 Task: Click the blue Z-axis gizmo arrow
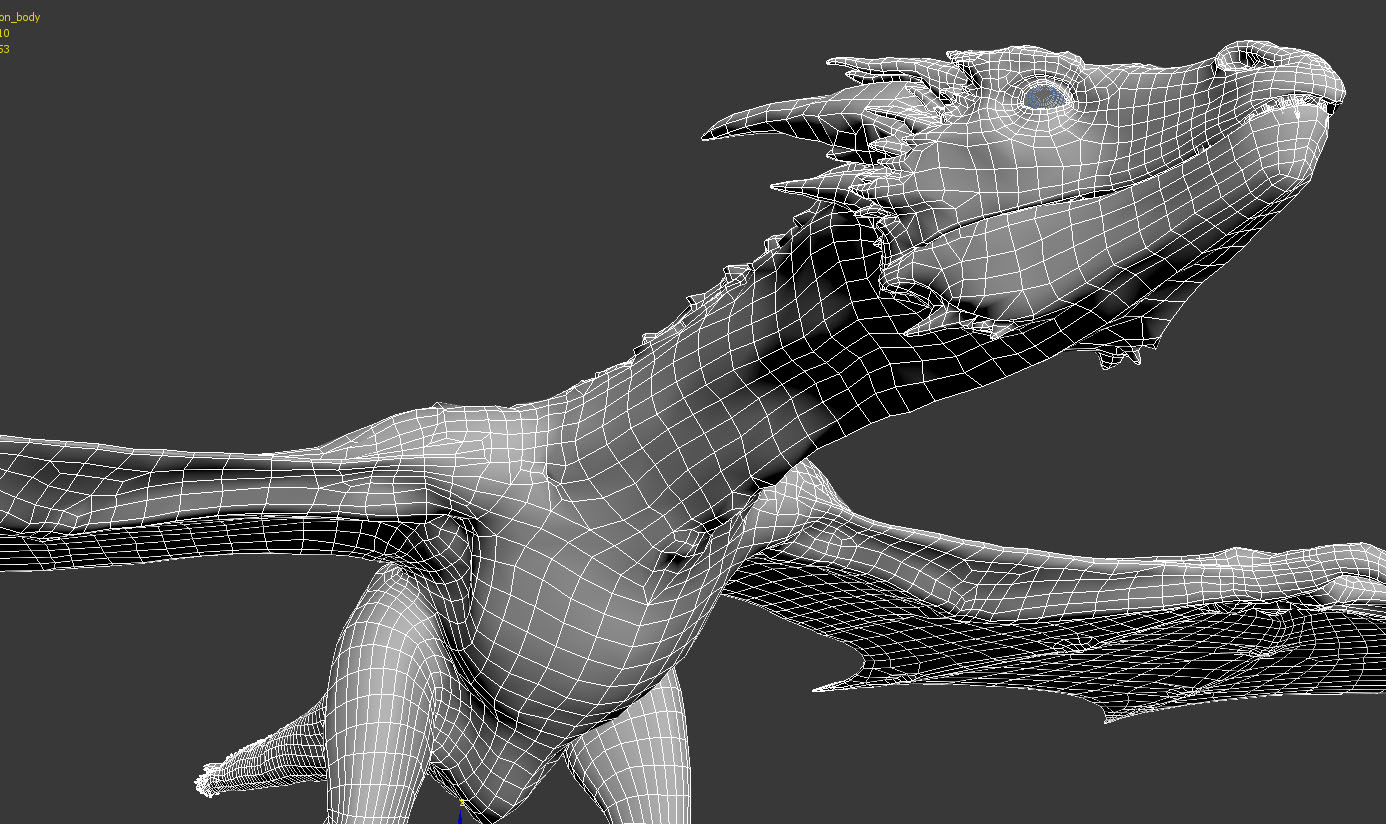(460, 818)
